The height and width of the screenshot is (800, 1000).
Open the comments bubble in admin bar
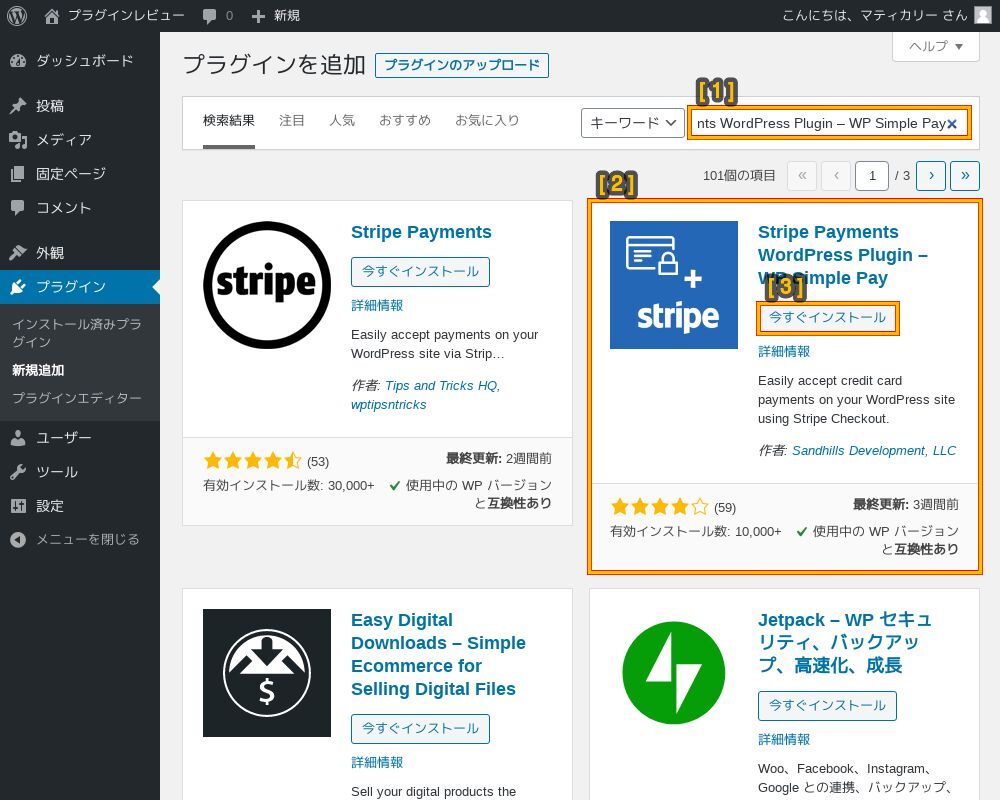click(x=209, y=16)
